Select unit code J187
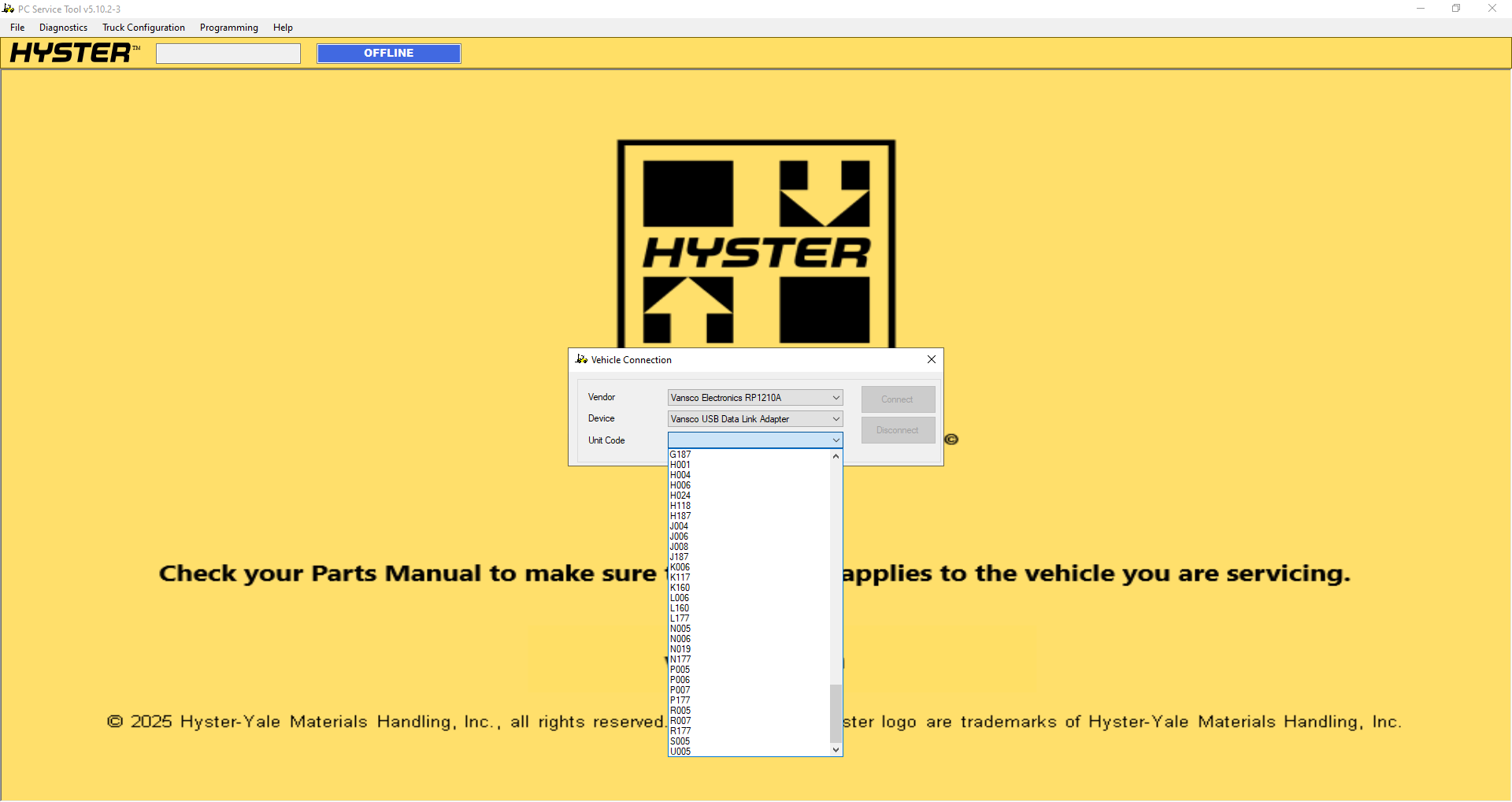This screenshot has height=802, width=1512. [749, 557]
